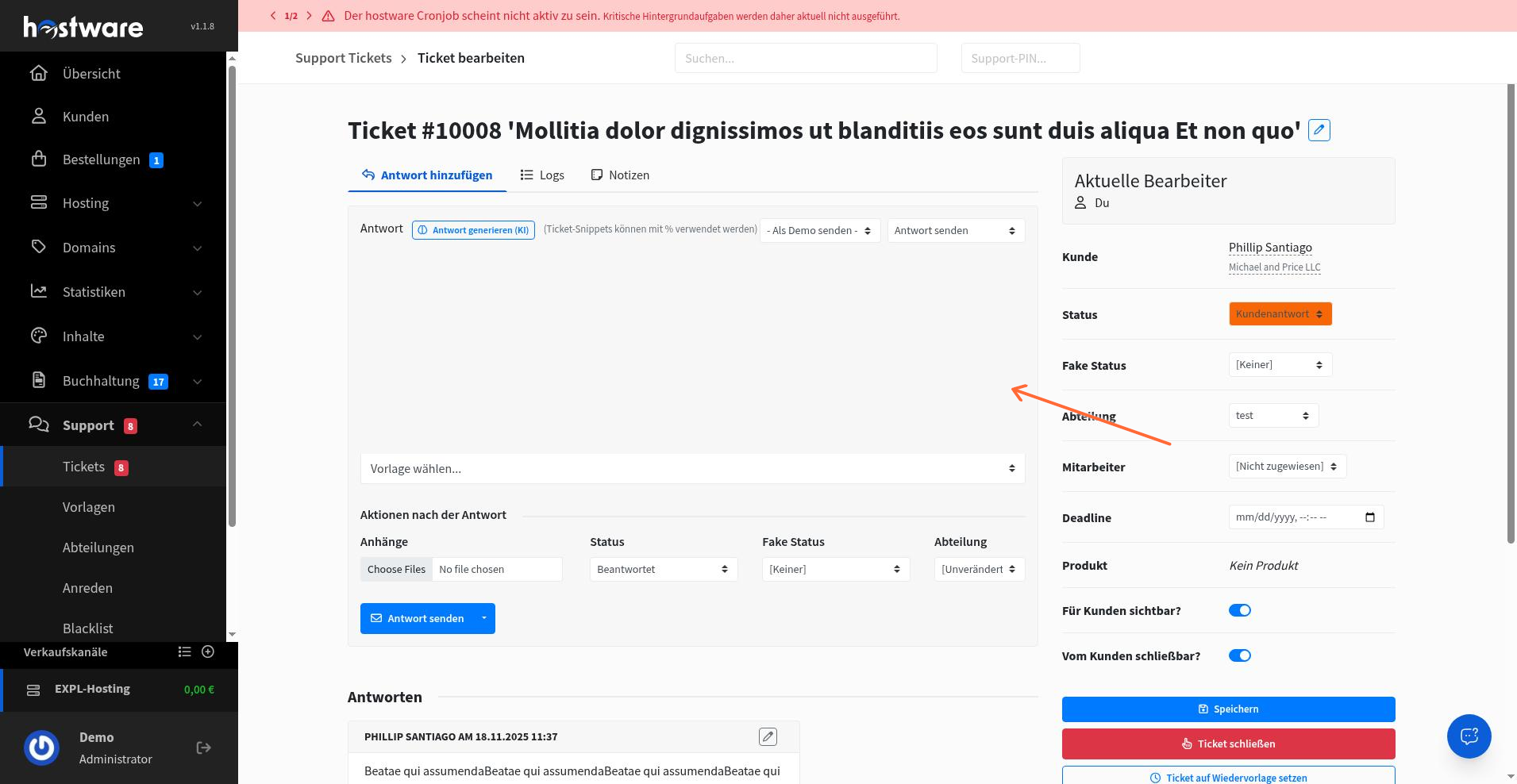Open Tickets submenu item
This screenshot has height=784, width=1517.
[x=114, y=467]
